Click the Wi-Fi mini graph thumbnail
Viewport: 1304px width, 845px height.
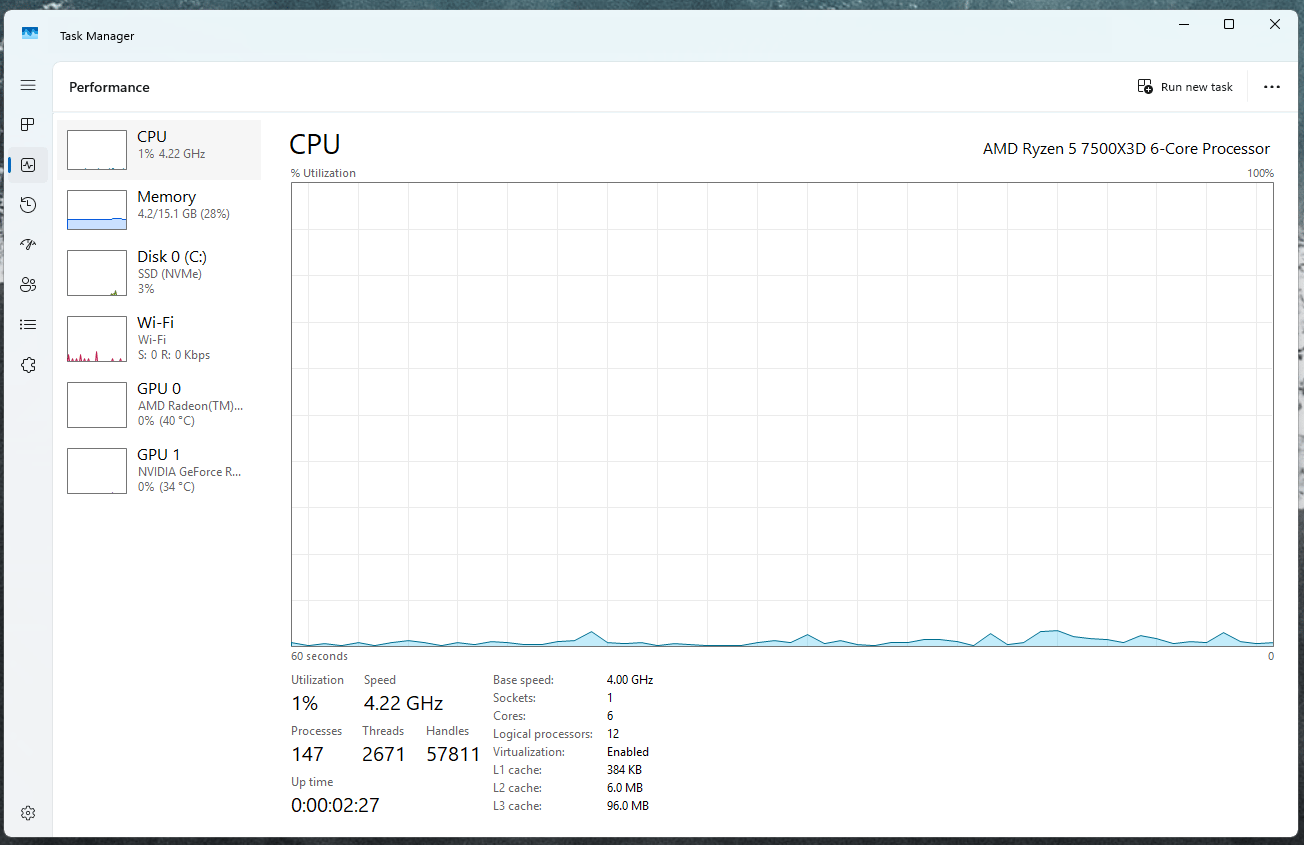click(x=97, y=339)
